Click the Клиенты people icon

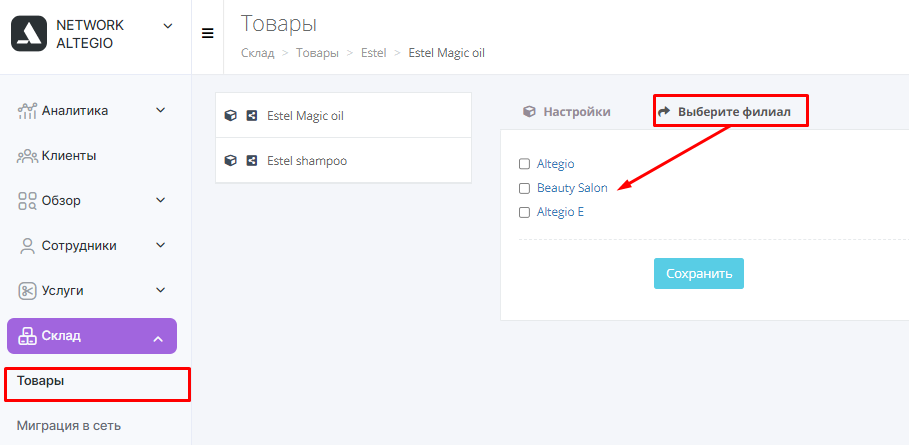(27, 156)
